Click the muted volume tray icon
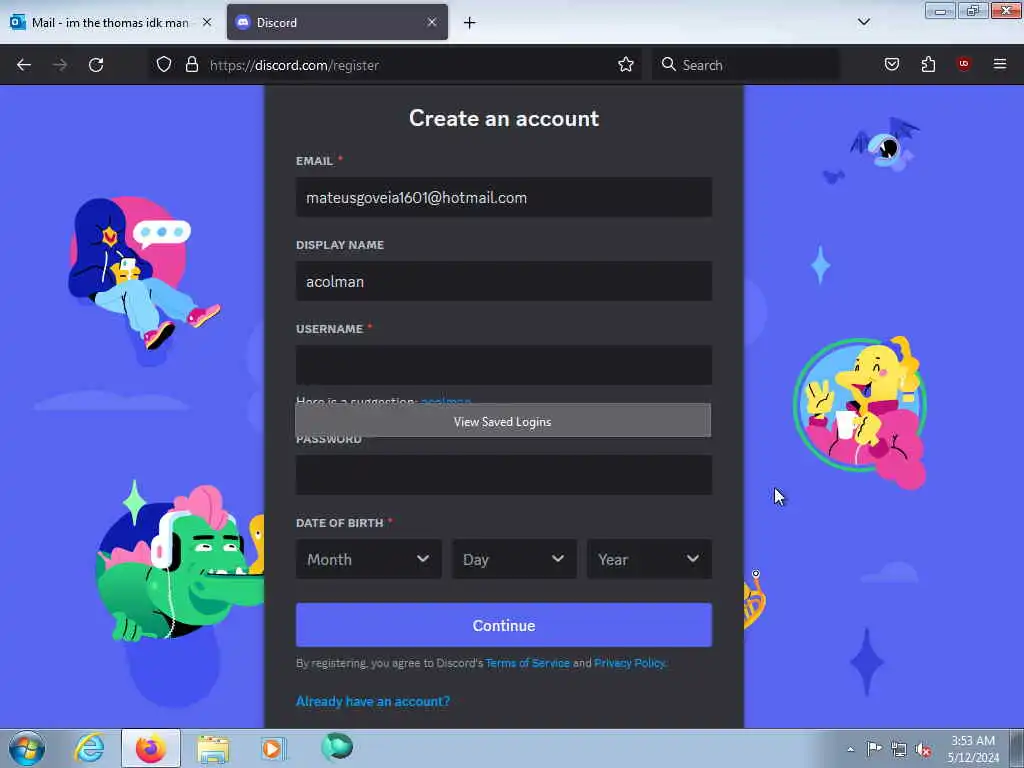1024x768 pixels. click(x=923, y=750)
